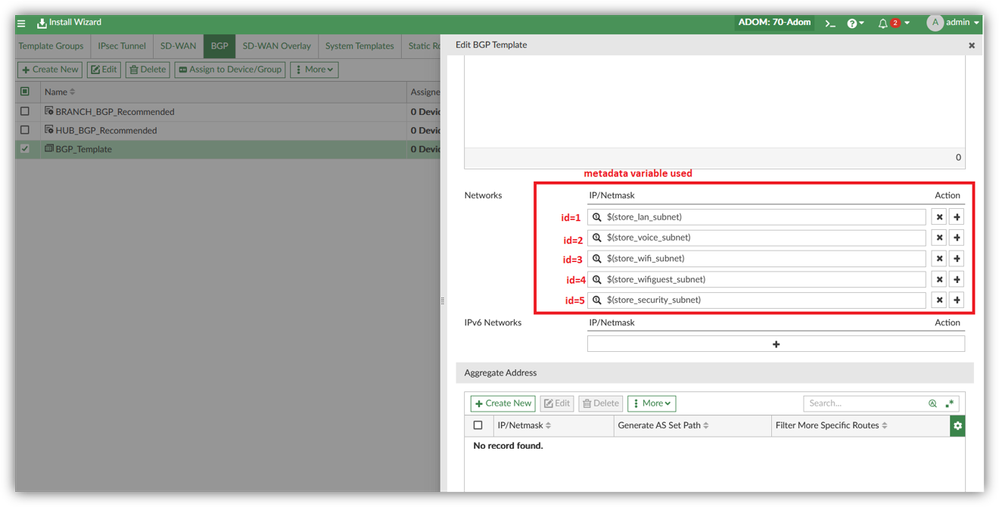
Task: Sort by Filter More Specific Routes column
Action: pyautogui.click(x=831, y=425)
